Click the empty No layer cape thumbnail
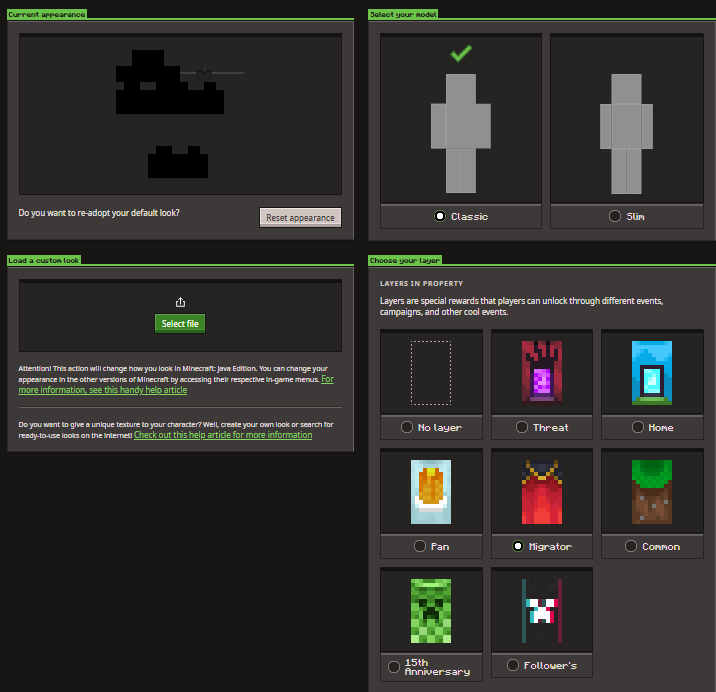The height and width of the screenshot is (692, 716). pyautogui.click(x=431, y=373)
